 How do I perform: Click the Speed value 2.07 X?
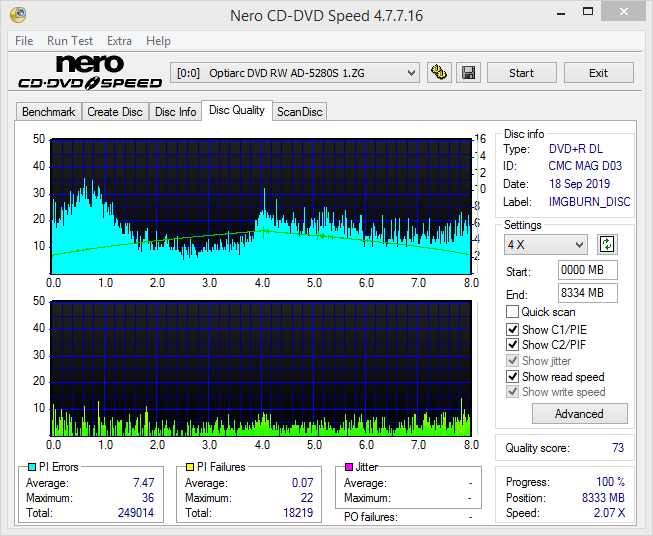pos(609,513)
